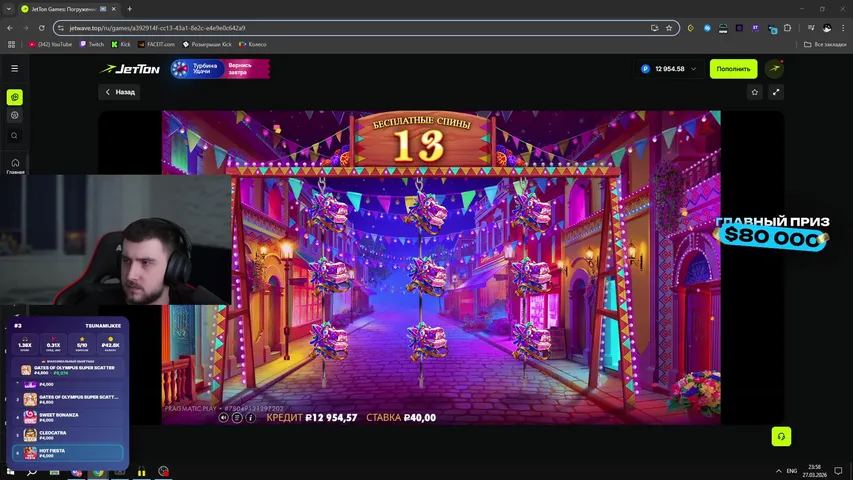Screen dimensions: 853x480
Task: Open the slot game menu icon
Action: pyautogui.click(x=237, y=417)
